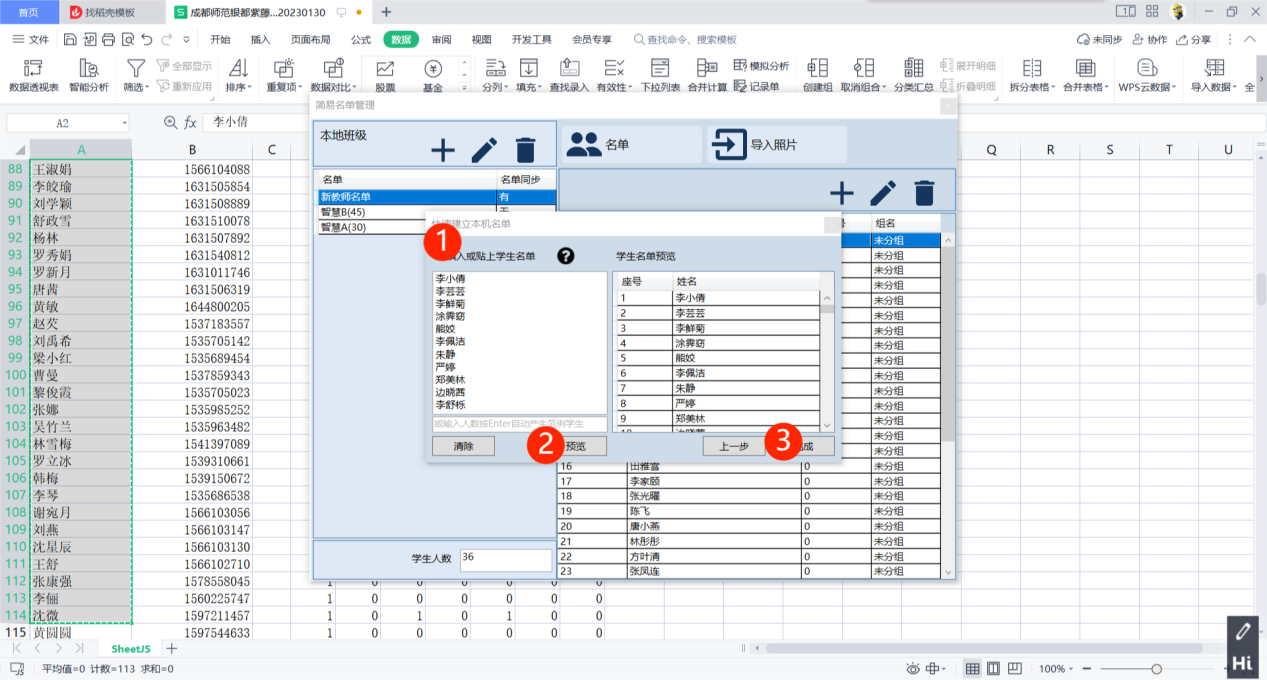Adjust the zoom slider in status bar
This screenshot has width=1267, height=680.
point(1156,669)
